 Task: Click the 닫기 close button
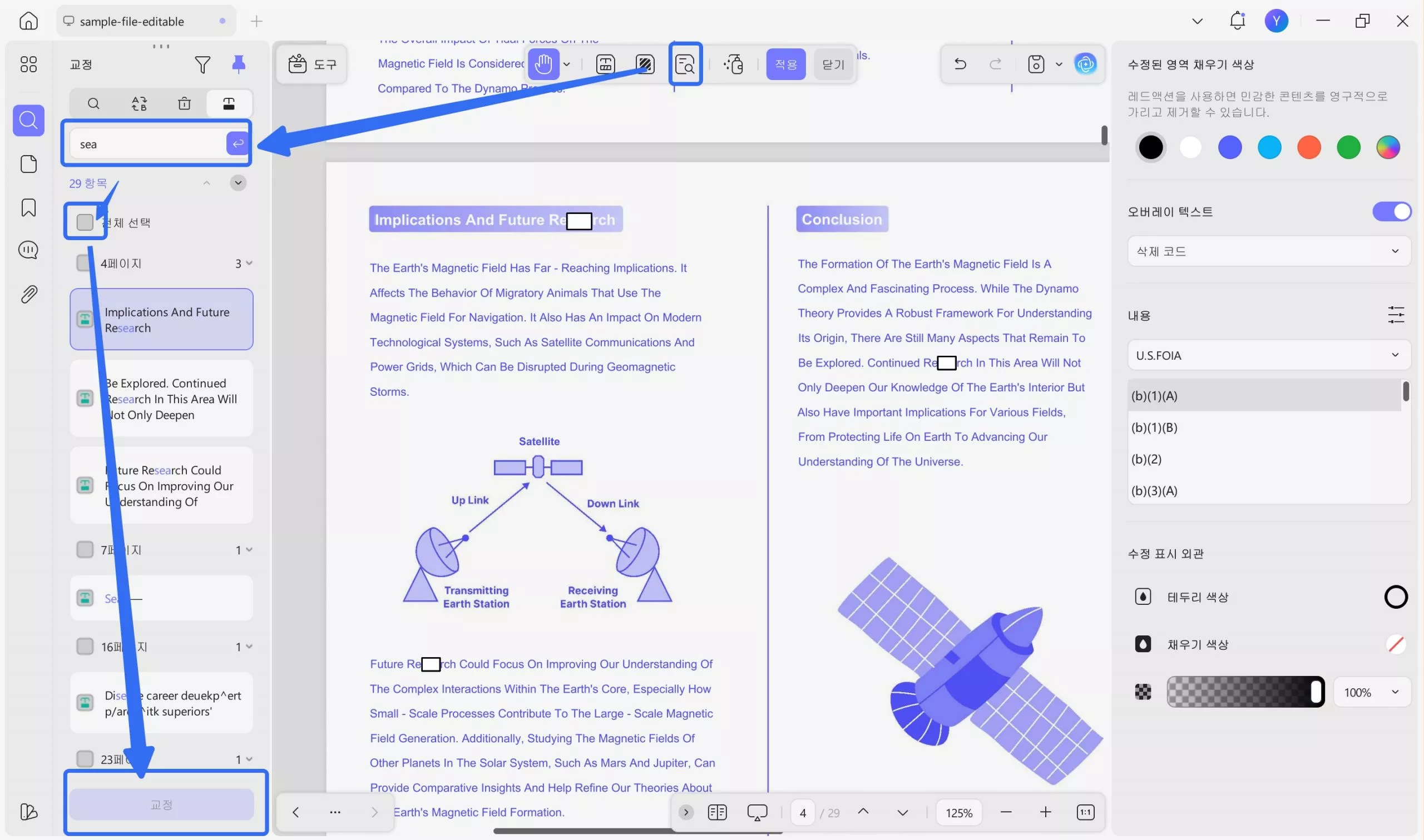tap(832, 64)
